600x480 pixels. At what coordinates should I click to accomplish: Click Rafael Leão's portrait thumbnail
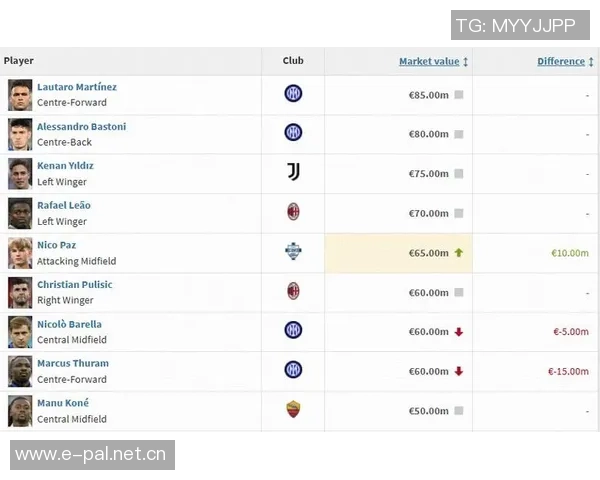tap(20, 213)
